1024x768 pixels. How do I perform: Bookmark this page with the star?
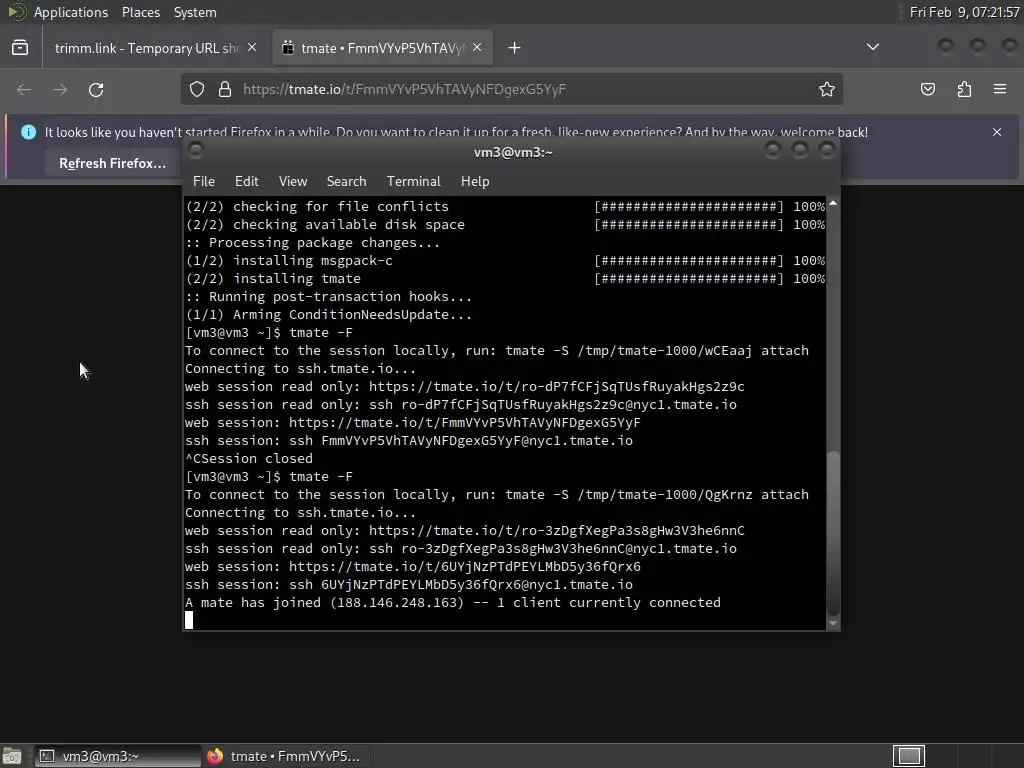coord(827,89)
